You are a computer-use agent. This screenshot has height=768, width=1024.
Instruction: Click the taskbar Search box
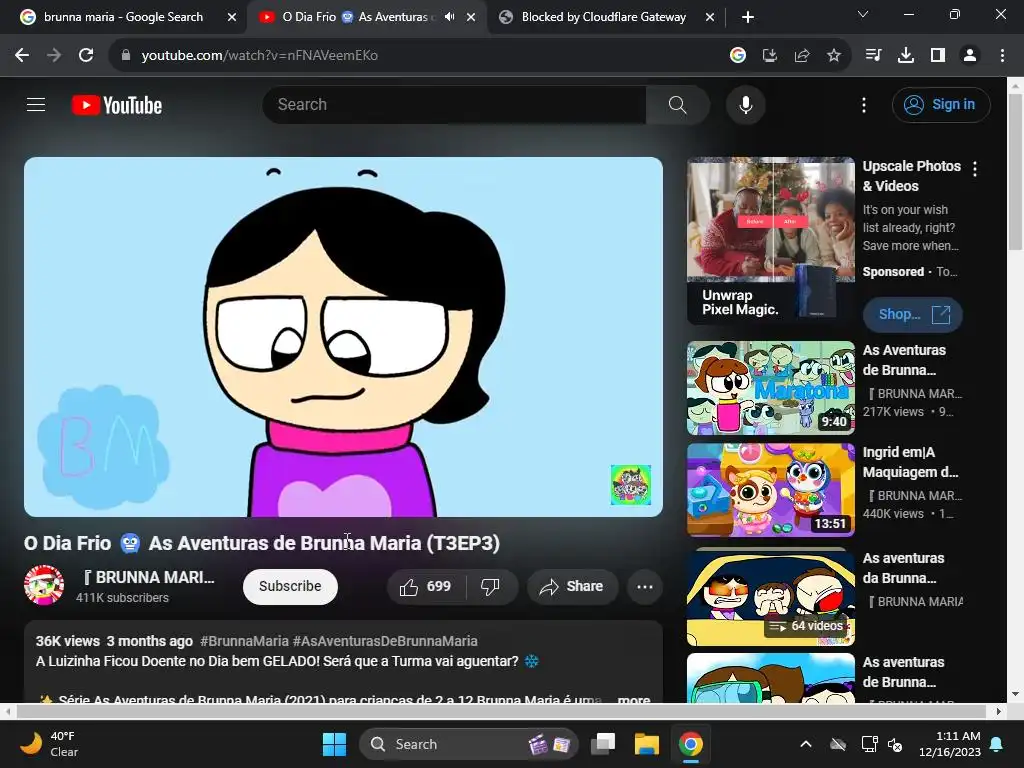click(469, 744)
